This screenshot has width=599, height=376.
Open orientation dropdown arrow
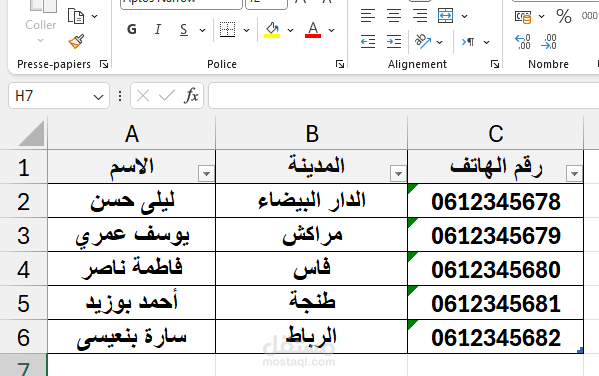(440, 42)
